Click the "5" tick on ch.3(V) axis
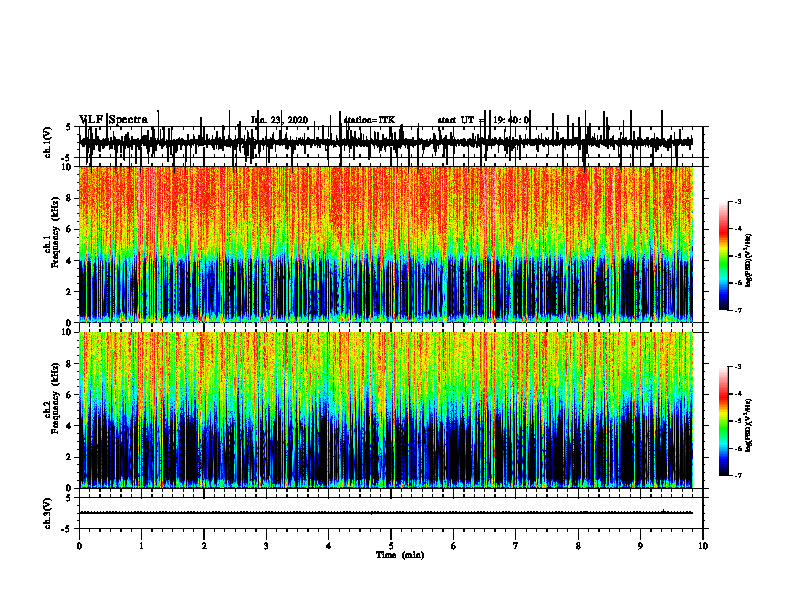 pyautogui.click(x=69, y=498)
